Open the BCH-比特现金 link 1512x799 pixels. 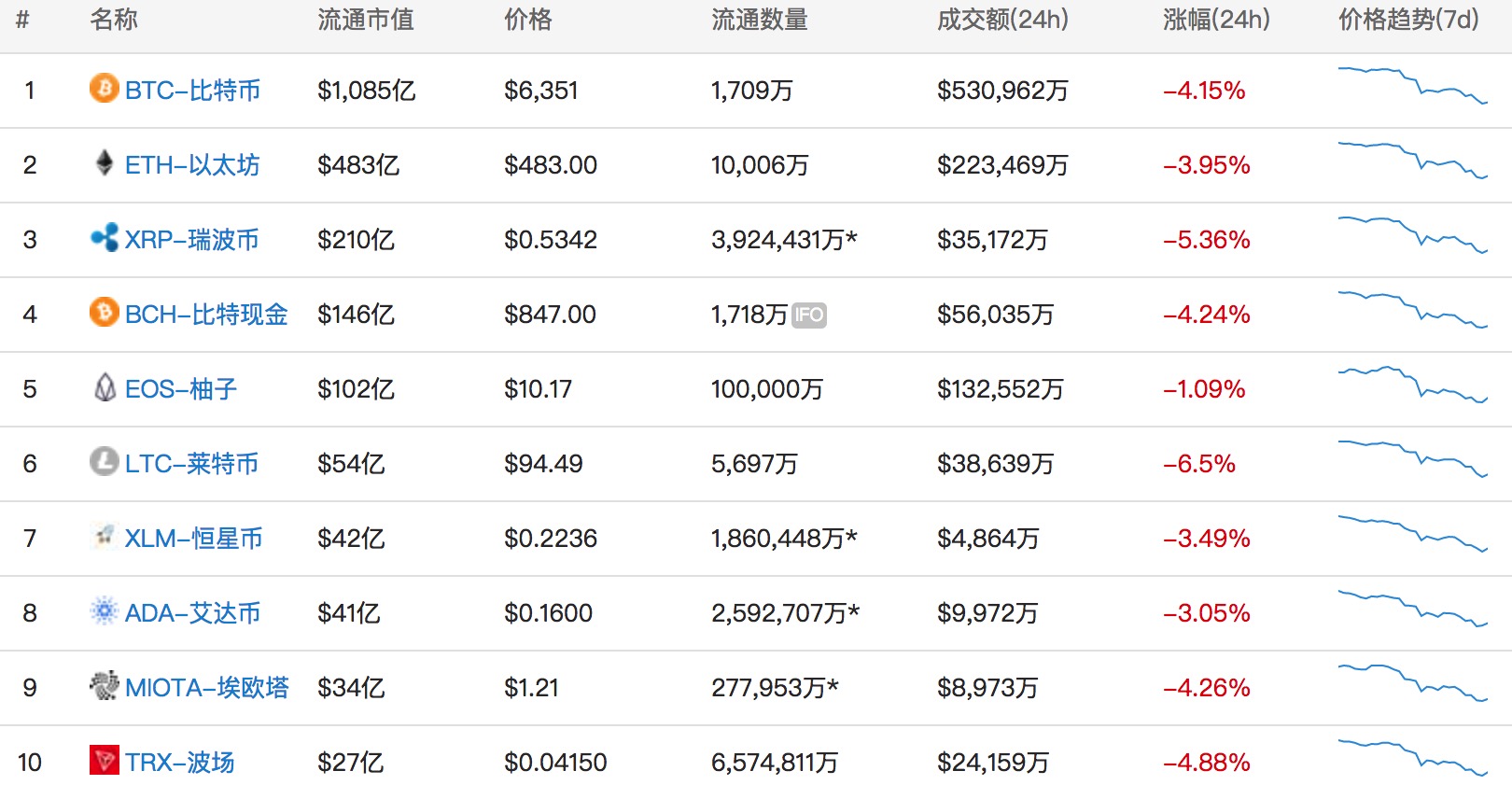206,315
